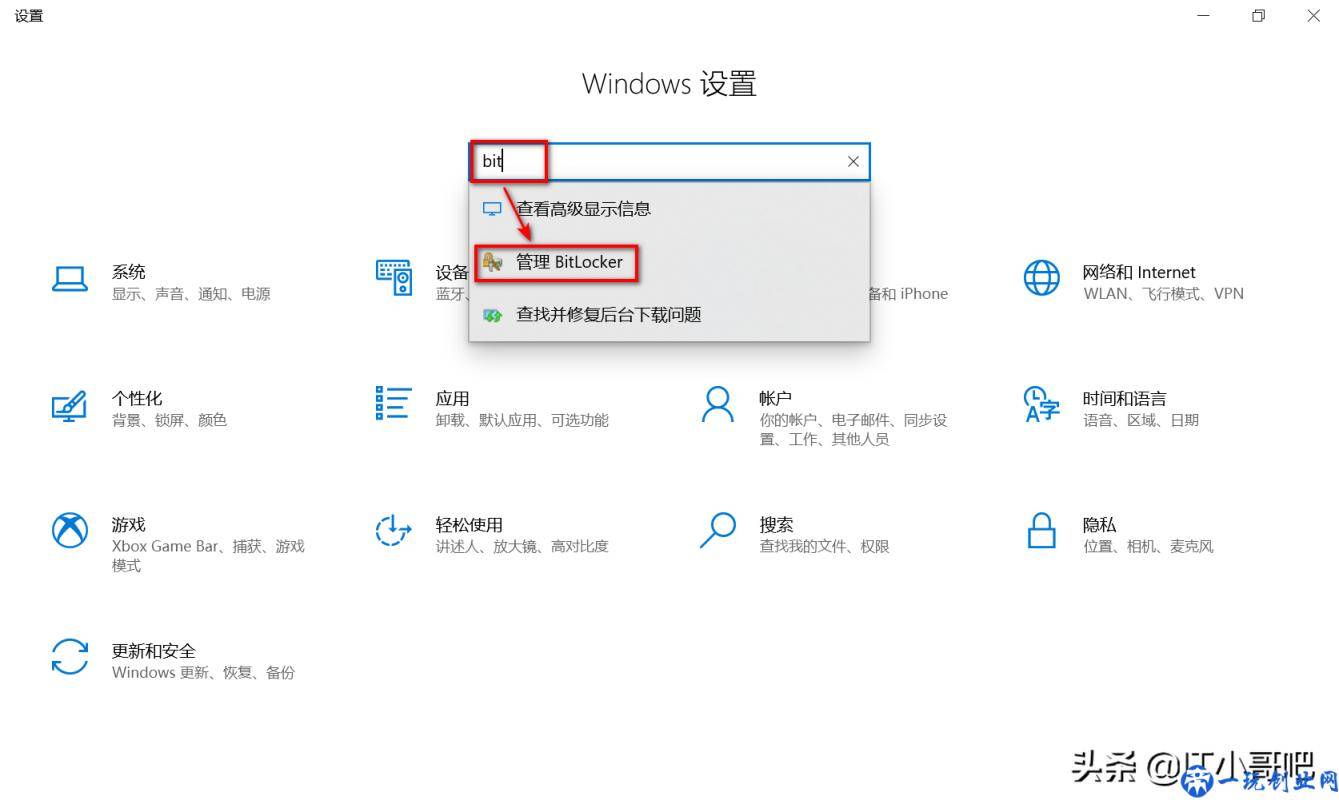Viewport: 1339px width, 808px height.
Task: Select 查看高级显示信息 search suggestion
Action: coord(669,209)
